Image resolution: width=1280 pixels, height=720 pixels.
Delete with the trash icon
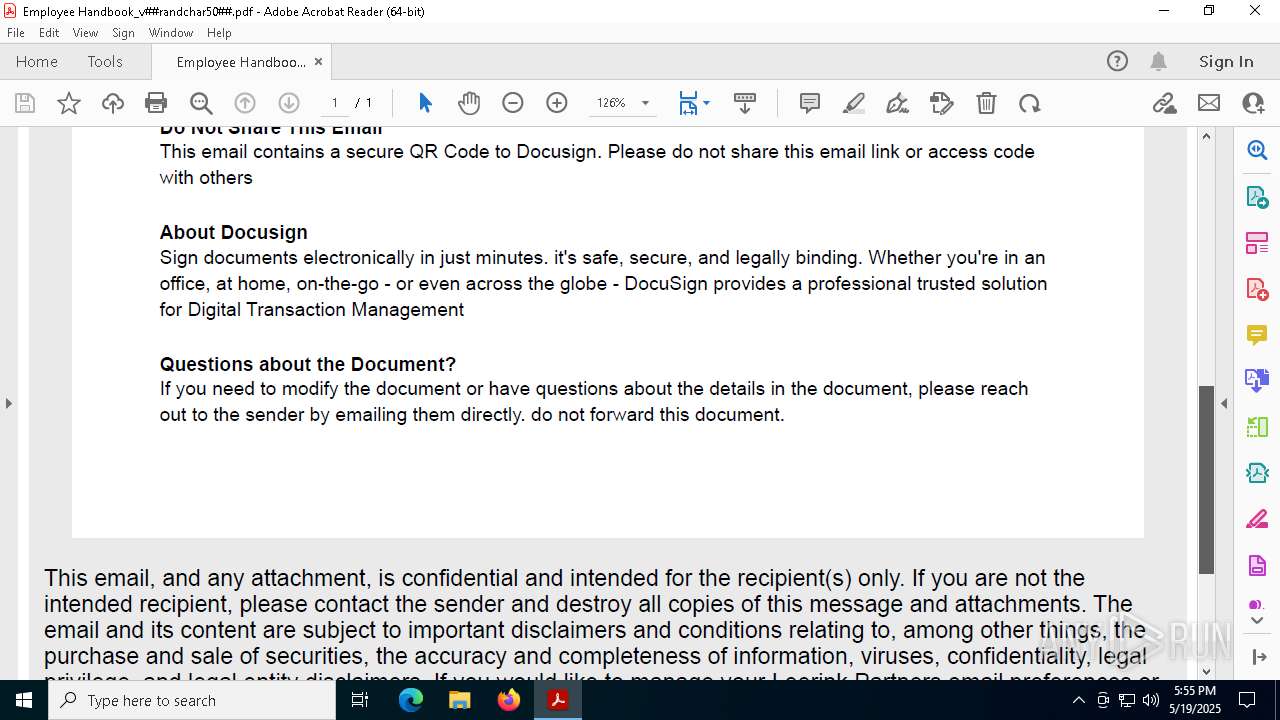pyautogui.click(x=986, y=103)
